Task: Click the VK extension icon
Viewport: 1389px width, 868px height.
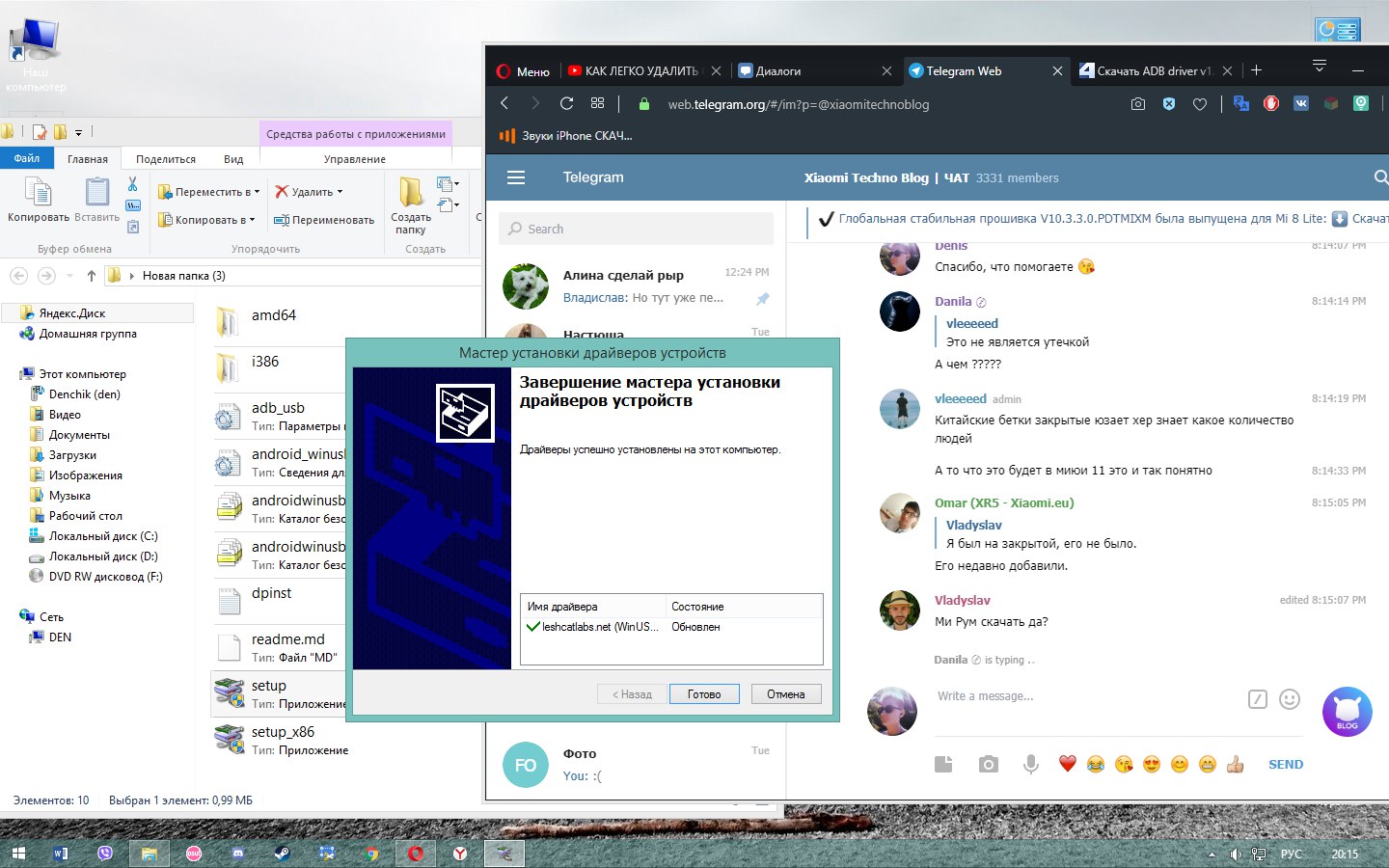Action: coord(1301,103)
